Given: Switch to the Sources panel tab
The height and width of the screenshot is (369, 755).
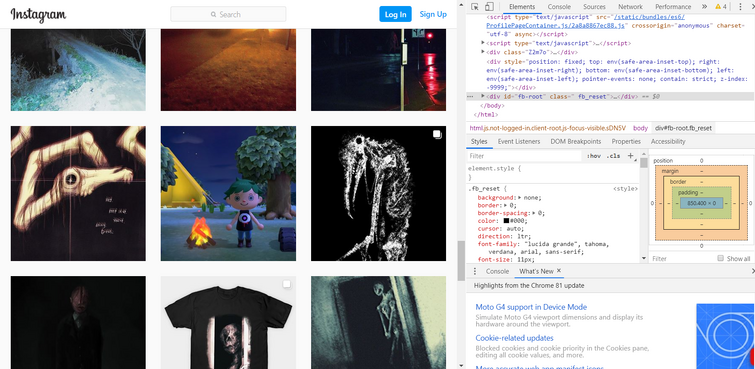Looking at the screenshot, I should click(x=594, y=7).
